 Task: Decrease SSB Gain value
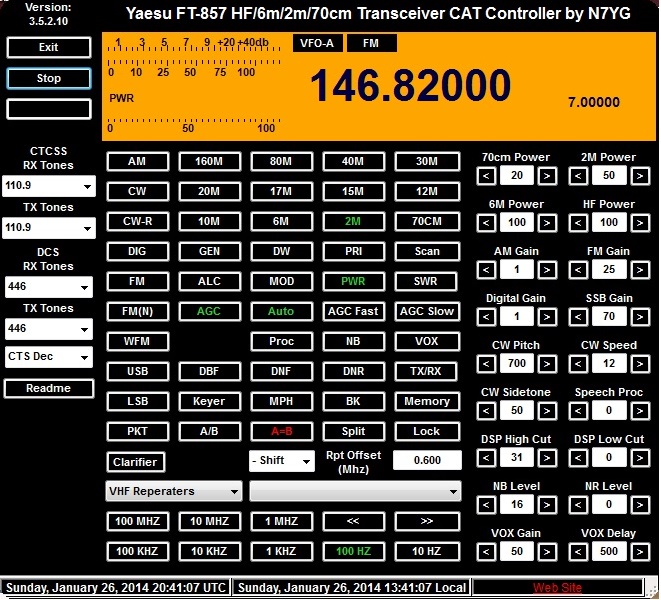[578, 317]
